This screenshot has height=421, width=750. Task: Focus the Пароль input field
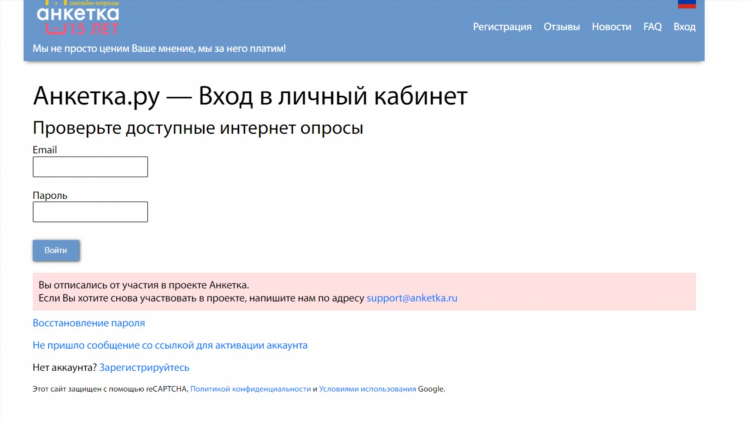pyautogui.click(x=90, y=211)
